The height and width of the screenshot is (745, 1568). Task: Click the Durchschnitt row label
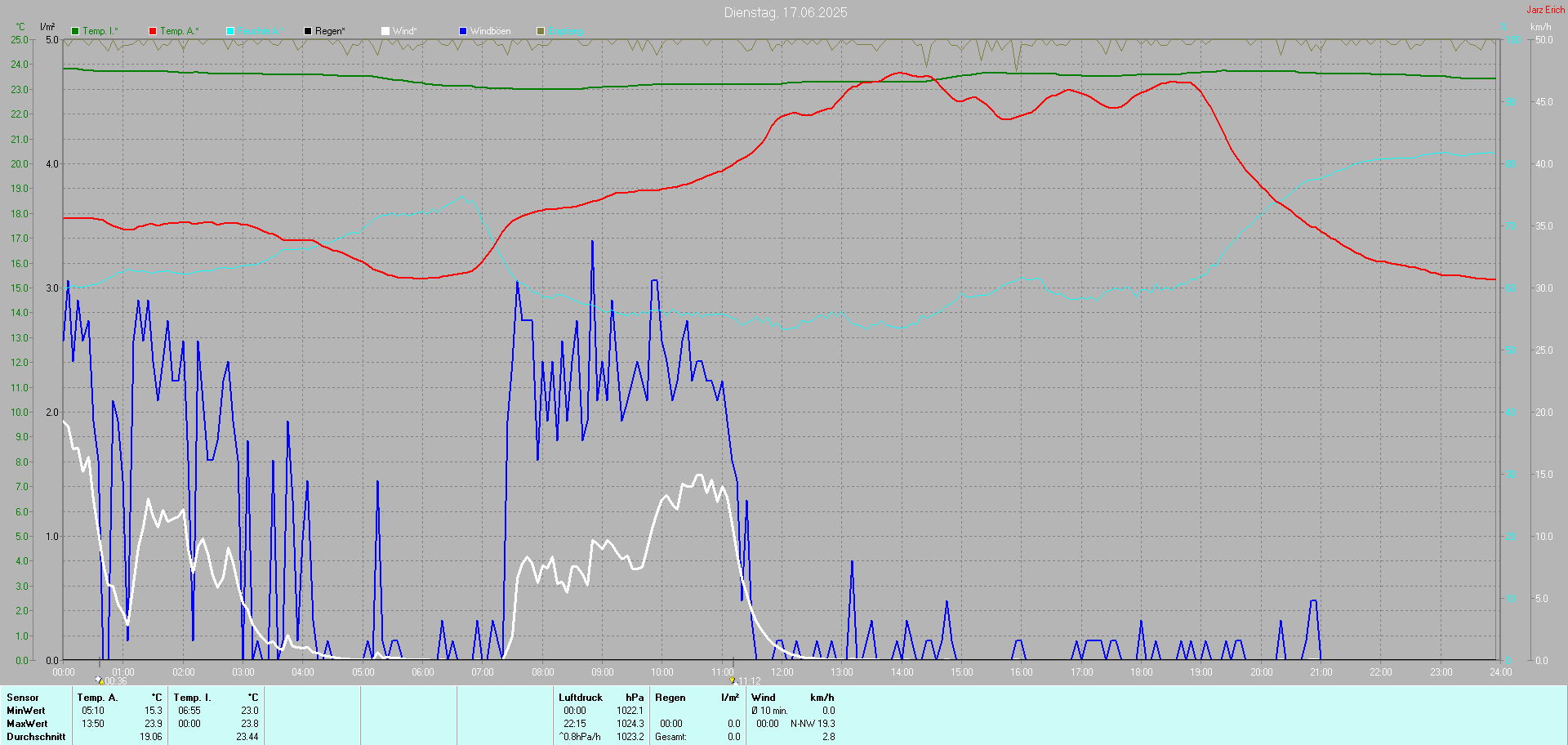click(x=36, y=737)
